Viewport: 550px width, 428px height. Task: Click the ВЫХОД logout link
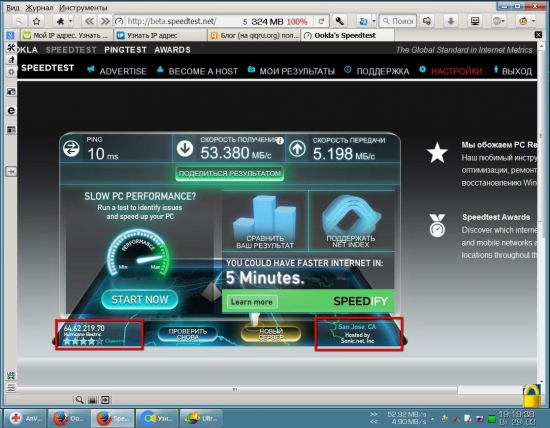click(x=517, y=71)
